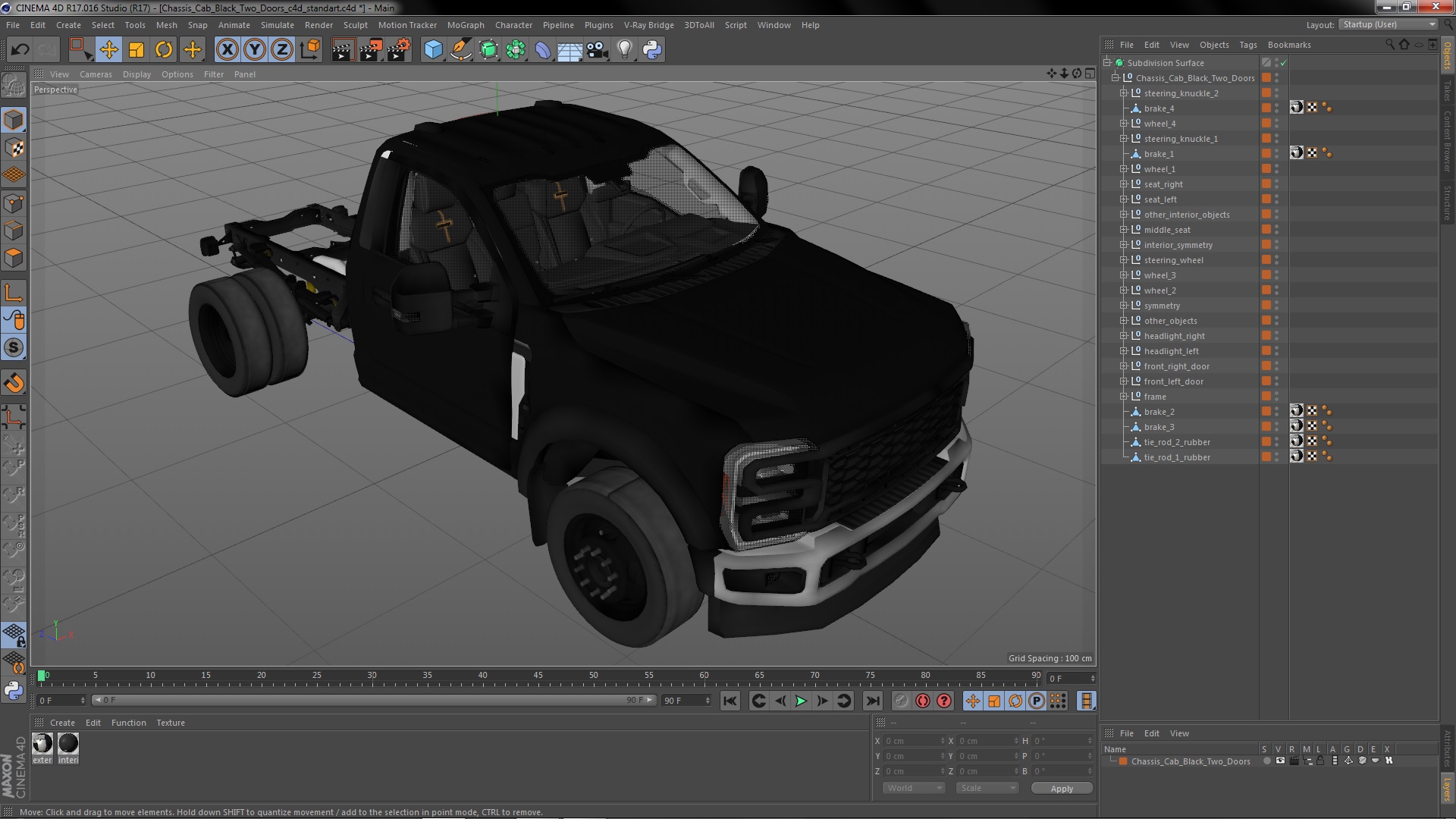This screenshot has width=1456, height=819.
Task: Select the Scale tool
Action: tap(136, 50)
